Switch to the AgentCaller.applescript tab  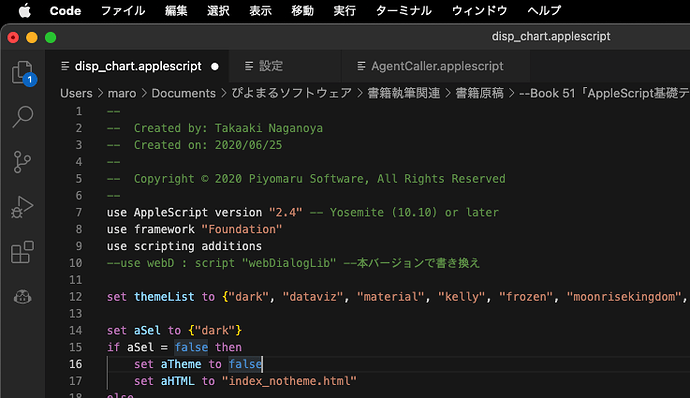(x=437, y=66)
